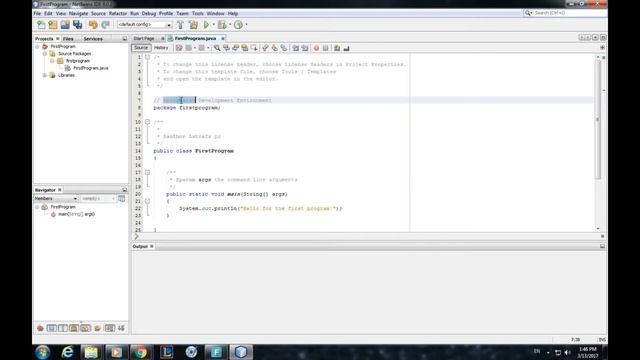Select FirstProgram.java in Projects tree
The image size is (640, 360).
(91, 68)
